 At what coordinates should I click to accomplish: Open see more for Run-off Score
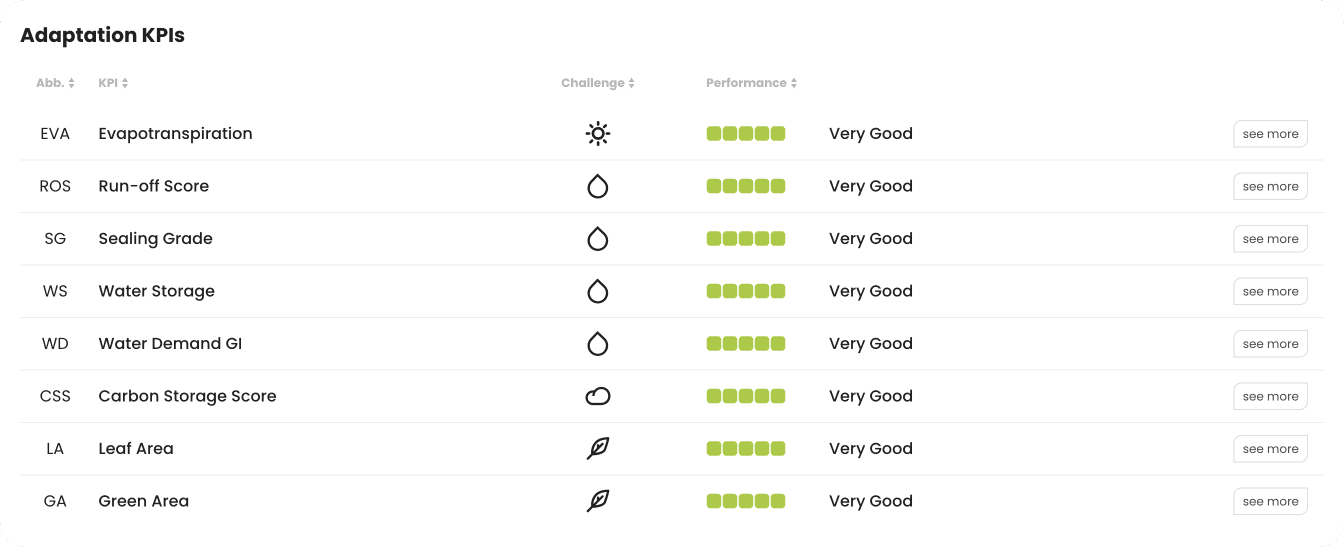pyautogui.click(x=1270, y=186)
